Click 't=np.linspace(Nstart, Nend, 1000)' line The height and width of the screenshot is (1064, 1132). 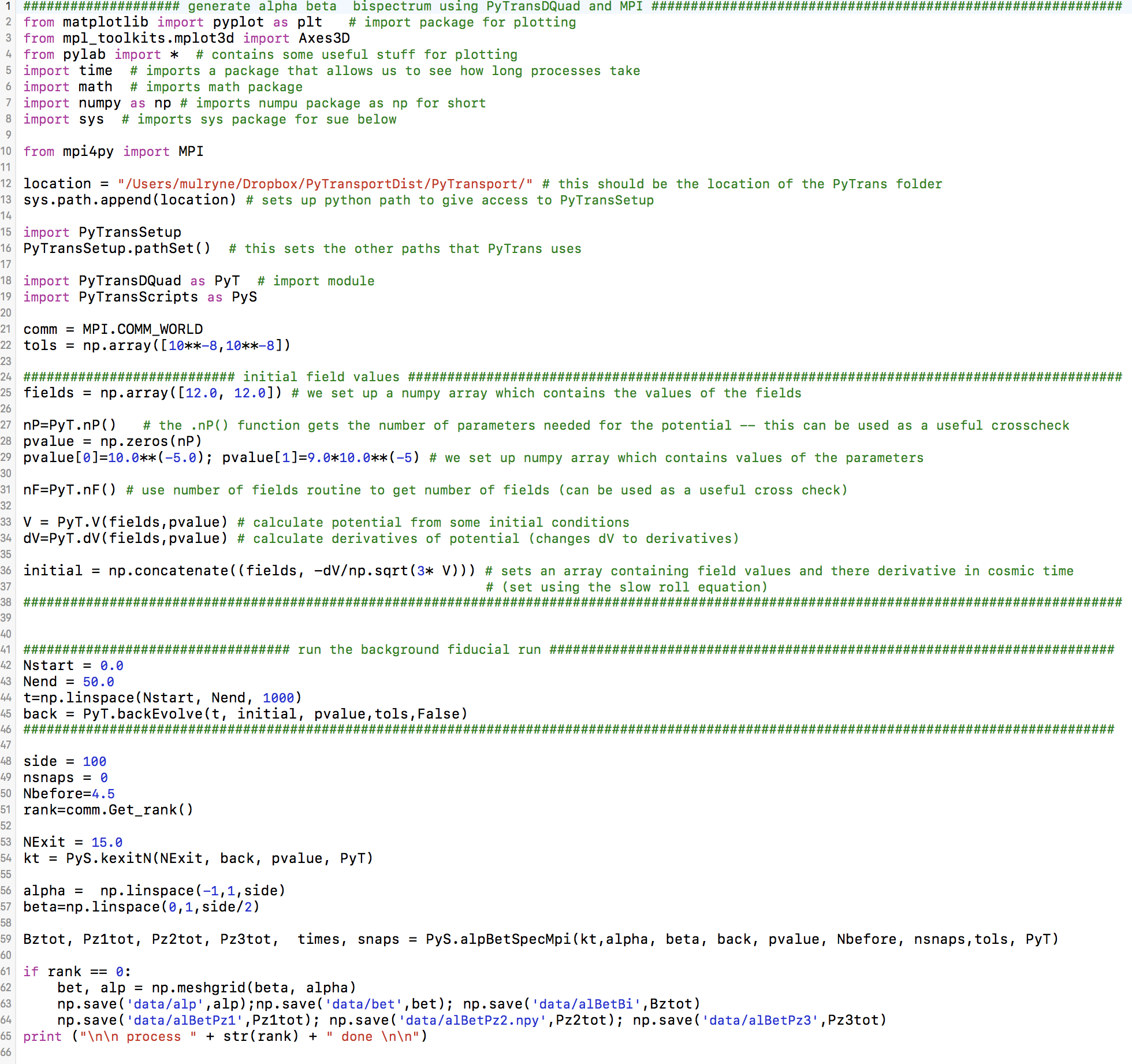[162, 698]
